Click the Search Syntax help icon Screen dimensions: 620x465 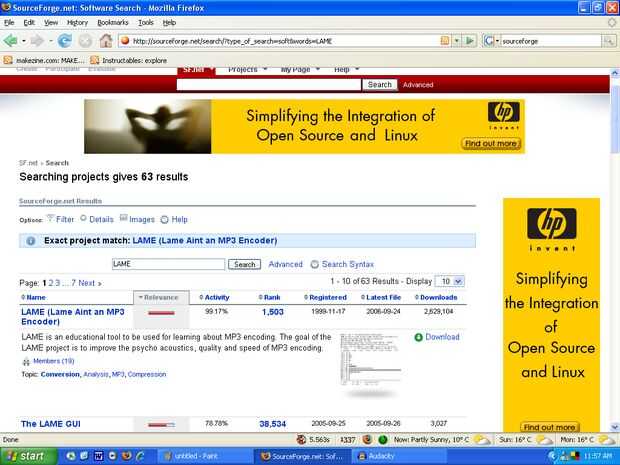pos(314,264)
